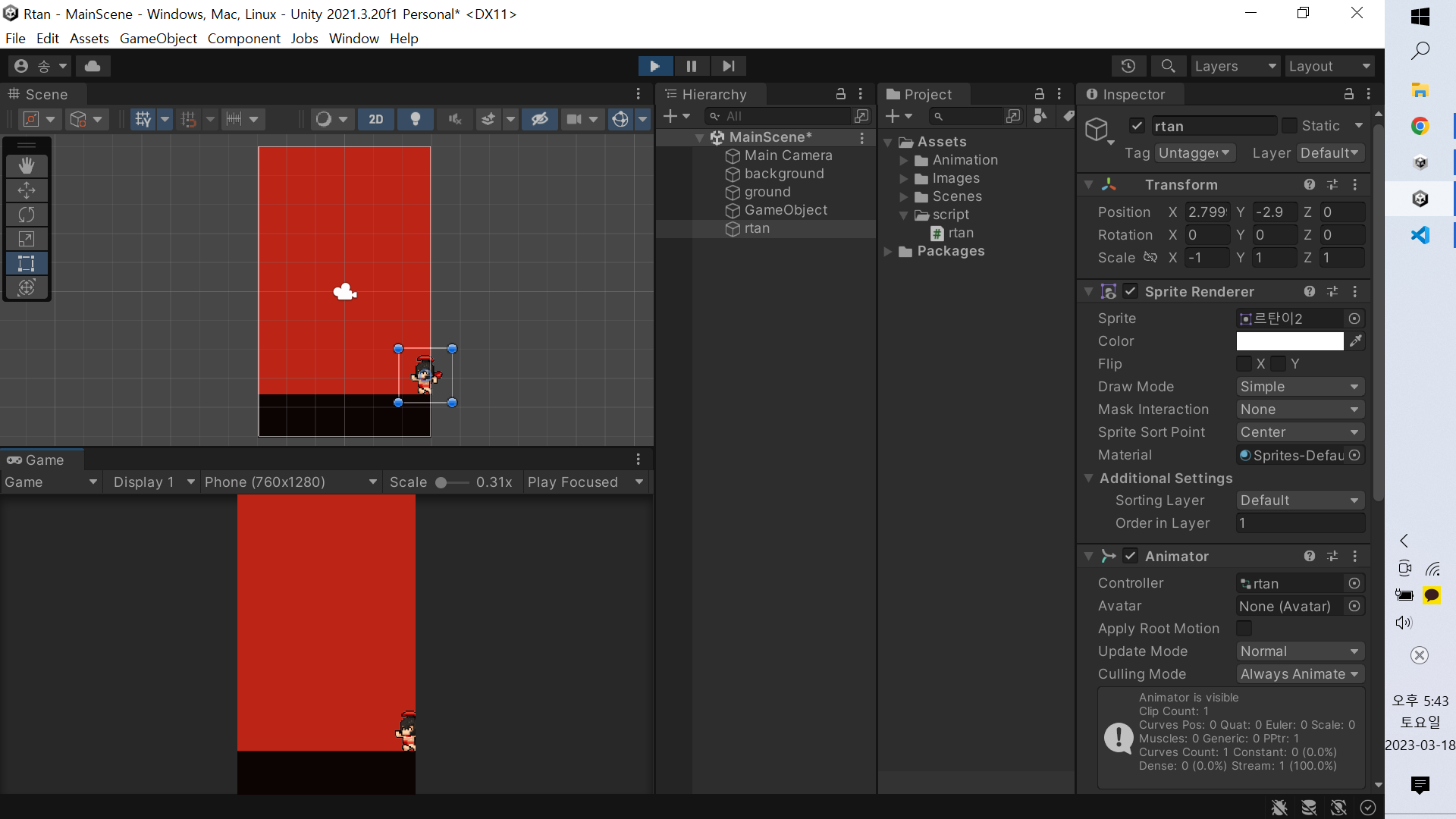The width and height of the screenshot is (1456, 819).
Task: Toggle rtan object active checkbox
Action: click(1137, 126)
